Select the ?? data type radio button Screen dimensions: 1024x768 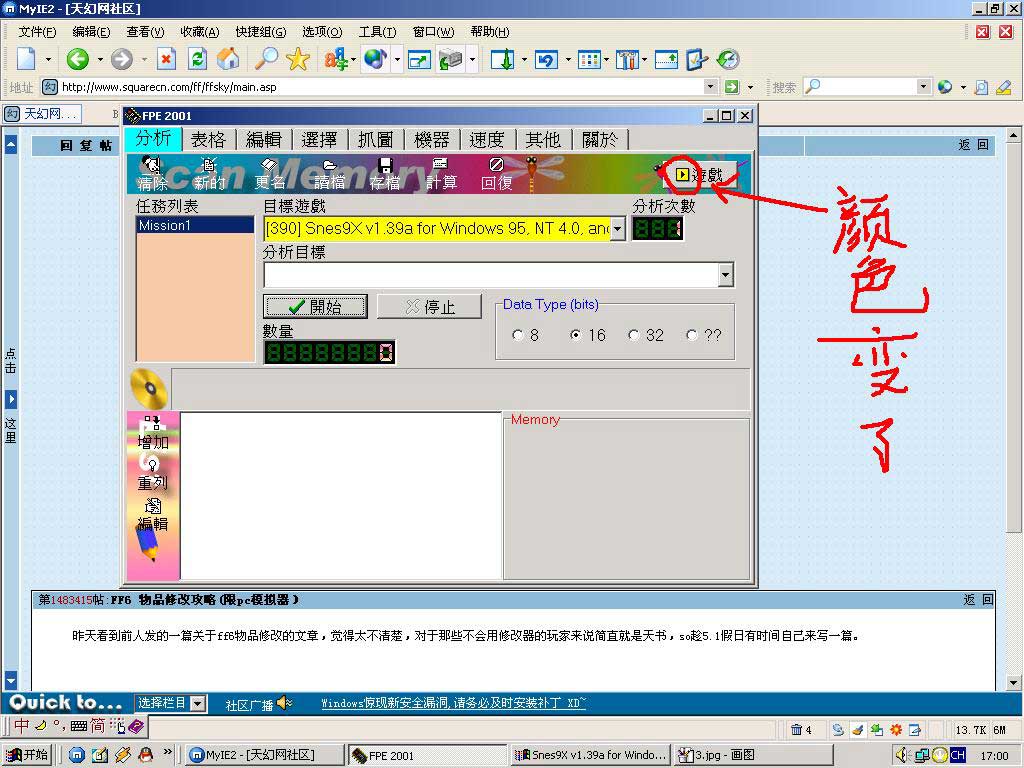[692, 335]
